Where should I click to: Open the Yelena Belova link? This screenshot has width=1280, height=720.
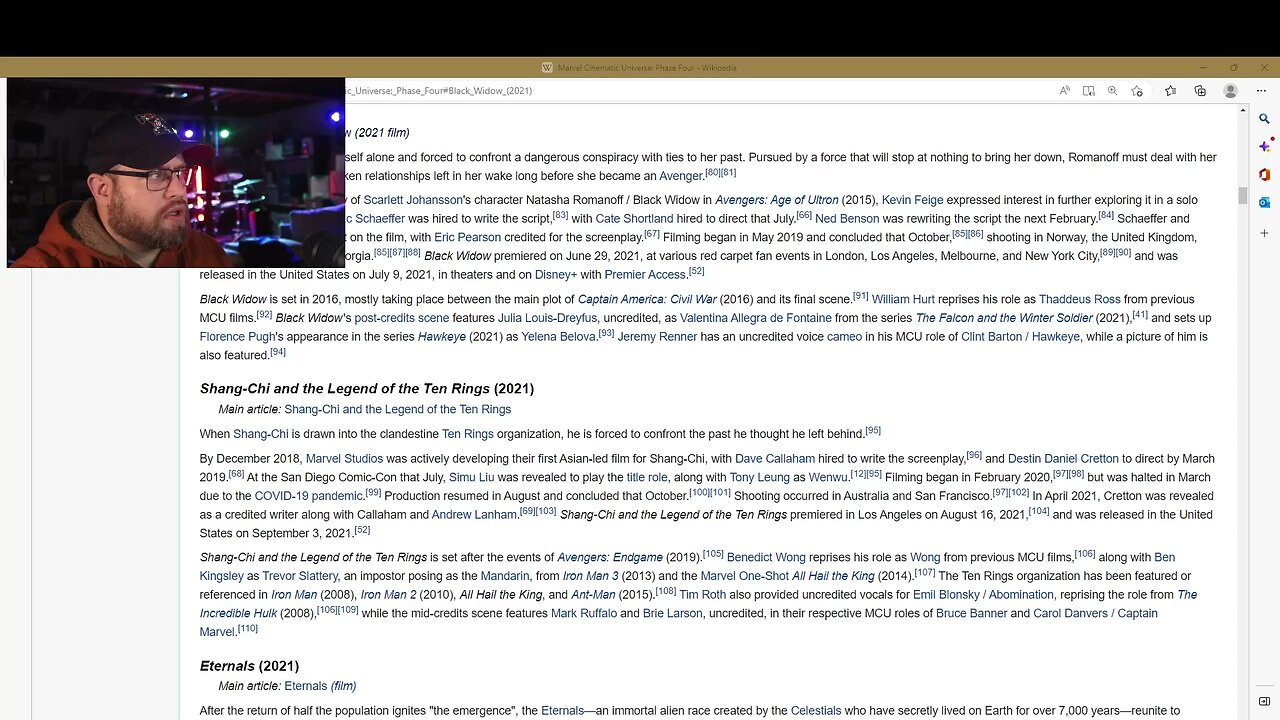click(x=559, y=337)
